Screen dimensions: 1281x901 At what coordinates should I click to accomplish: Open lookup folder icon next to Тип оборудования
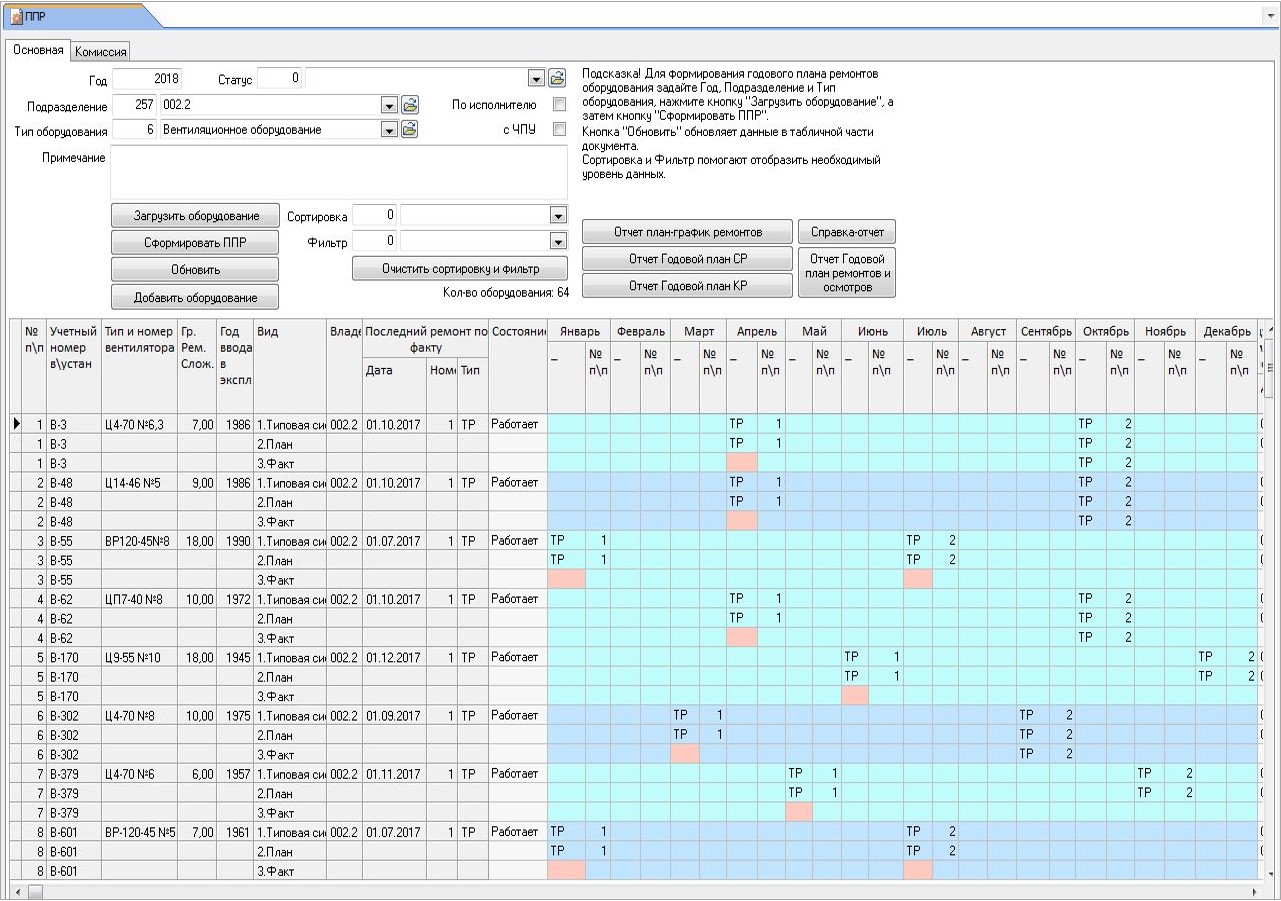[x=409, y=129]
